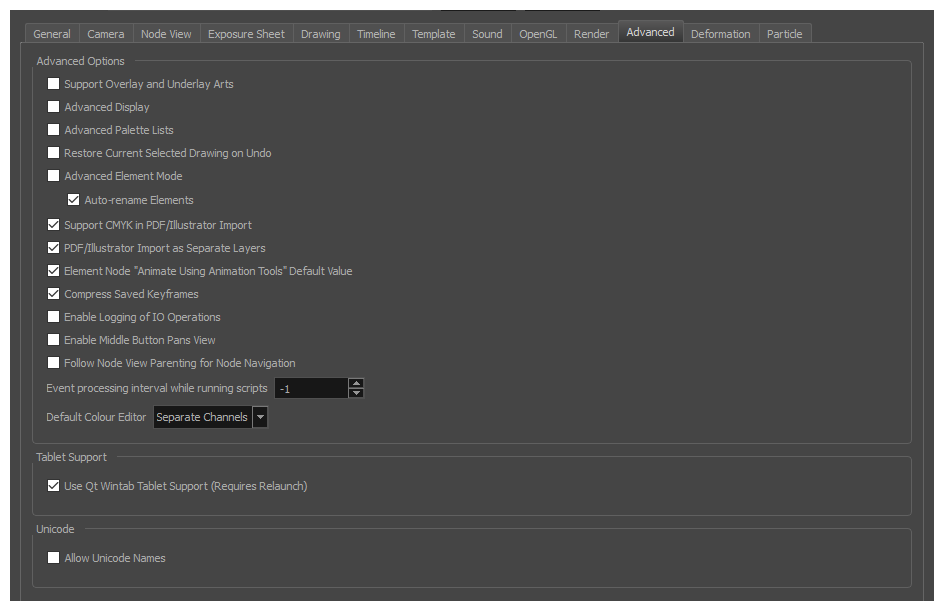Screen dimensions: 944x611
Task: Enable Advanced Palette Lists
Action: [53, 129]
